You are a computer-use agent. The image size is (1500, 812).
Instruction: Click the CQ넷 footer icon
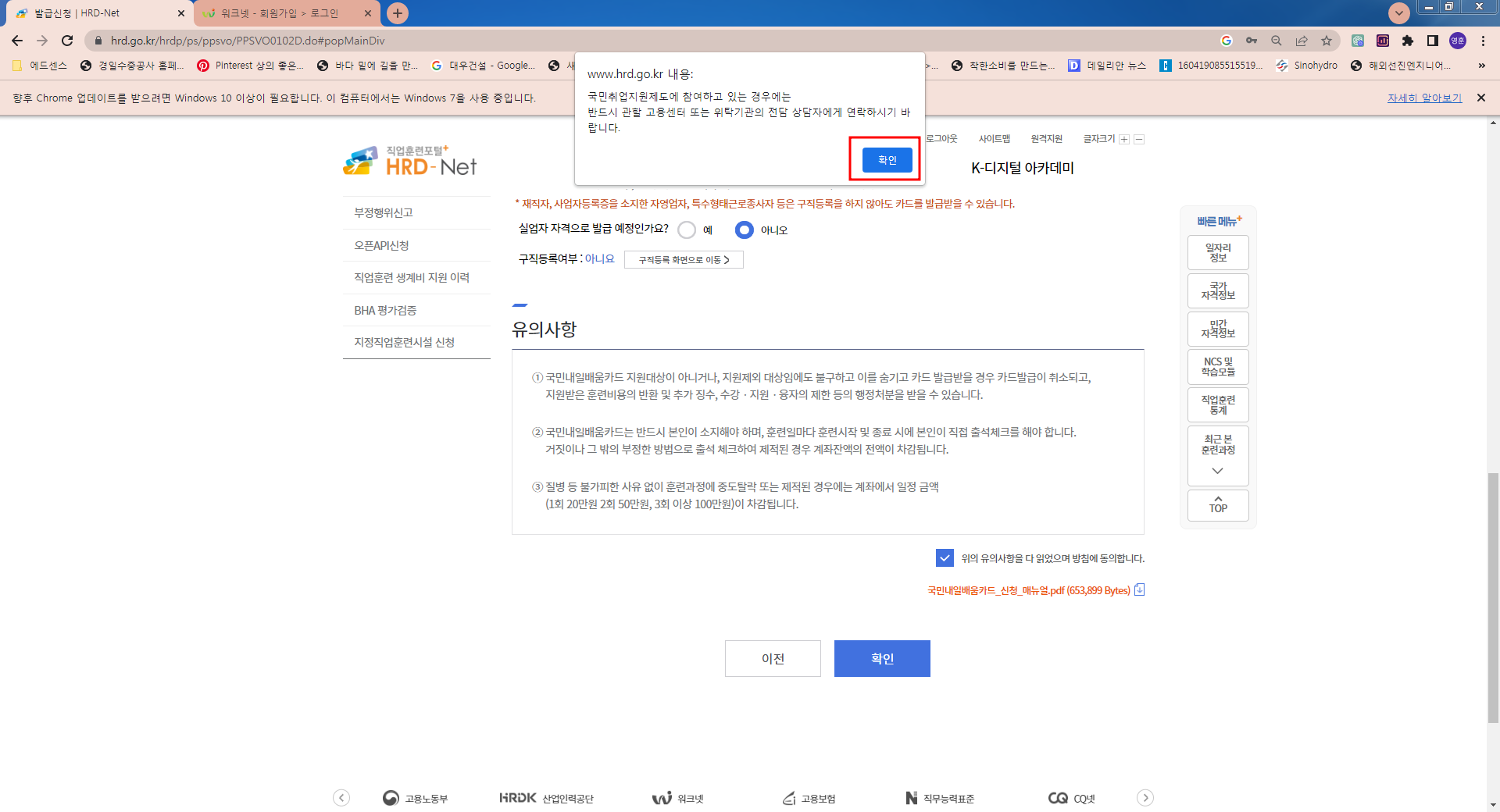tap(1071, 798)
